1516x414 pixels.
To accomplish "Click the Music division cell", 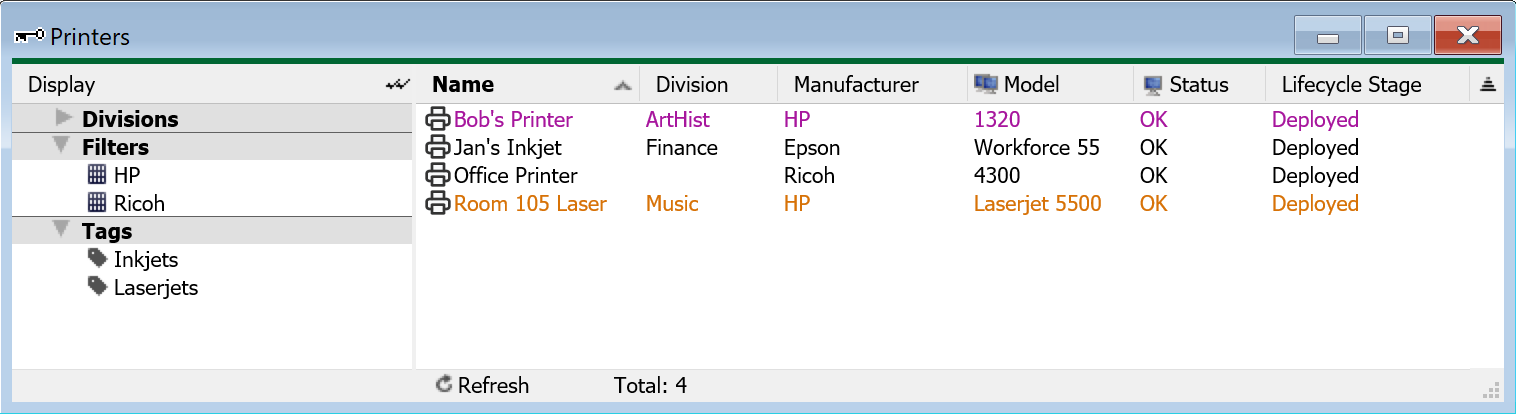I will point(672,204).
